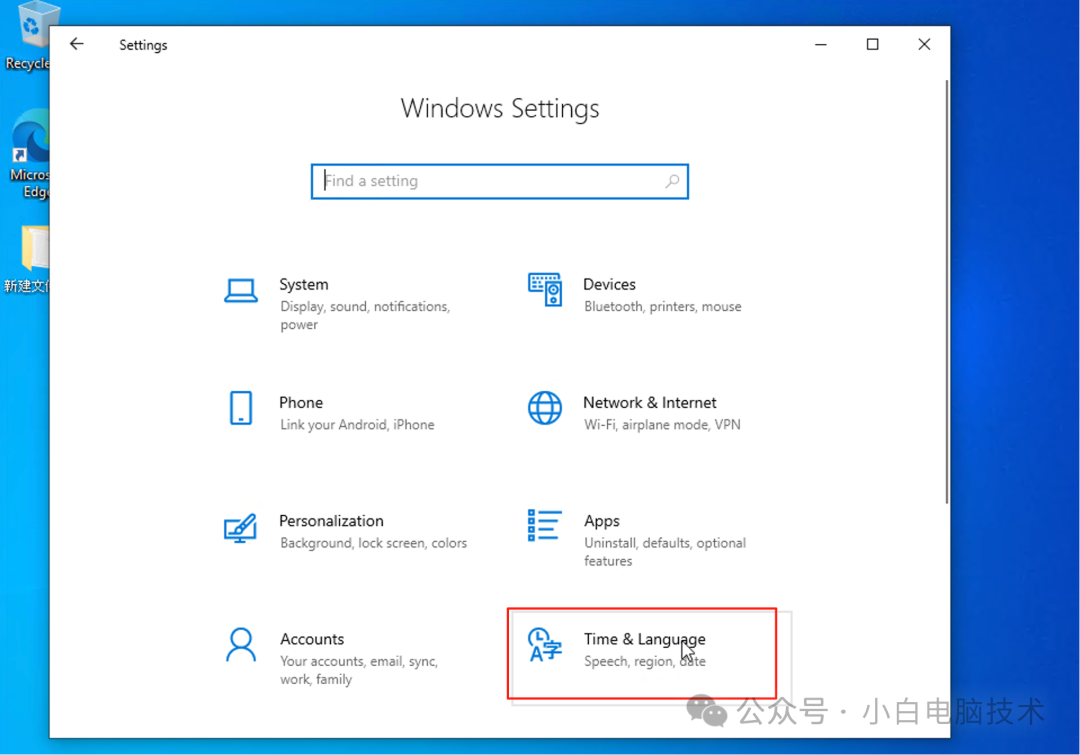Go back with the Settings back arrow
The width and height of the screenshot is (1080, 755).
coord(76,44)
